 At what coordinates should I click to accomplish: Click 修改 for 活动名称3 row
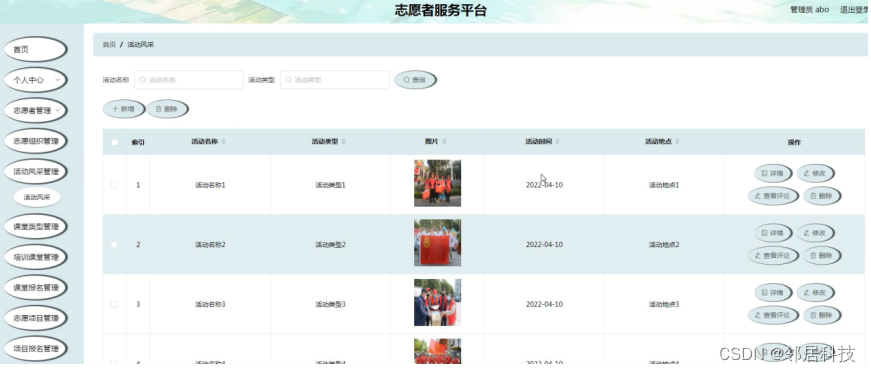coord(815,293)
